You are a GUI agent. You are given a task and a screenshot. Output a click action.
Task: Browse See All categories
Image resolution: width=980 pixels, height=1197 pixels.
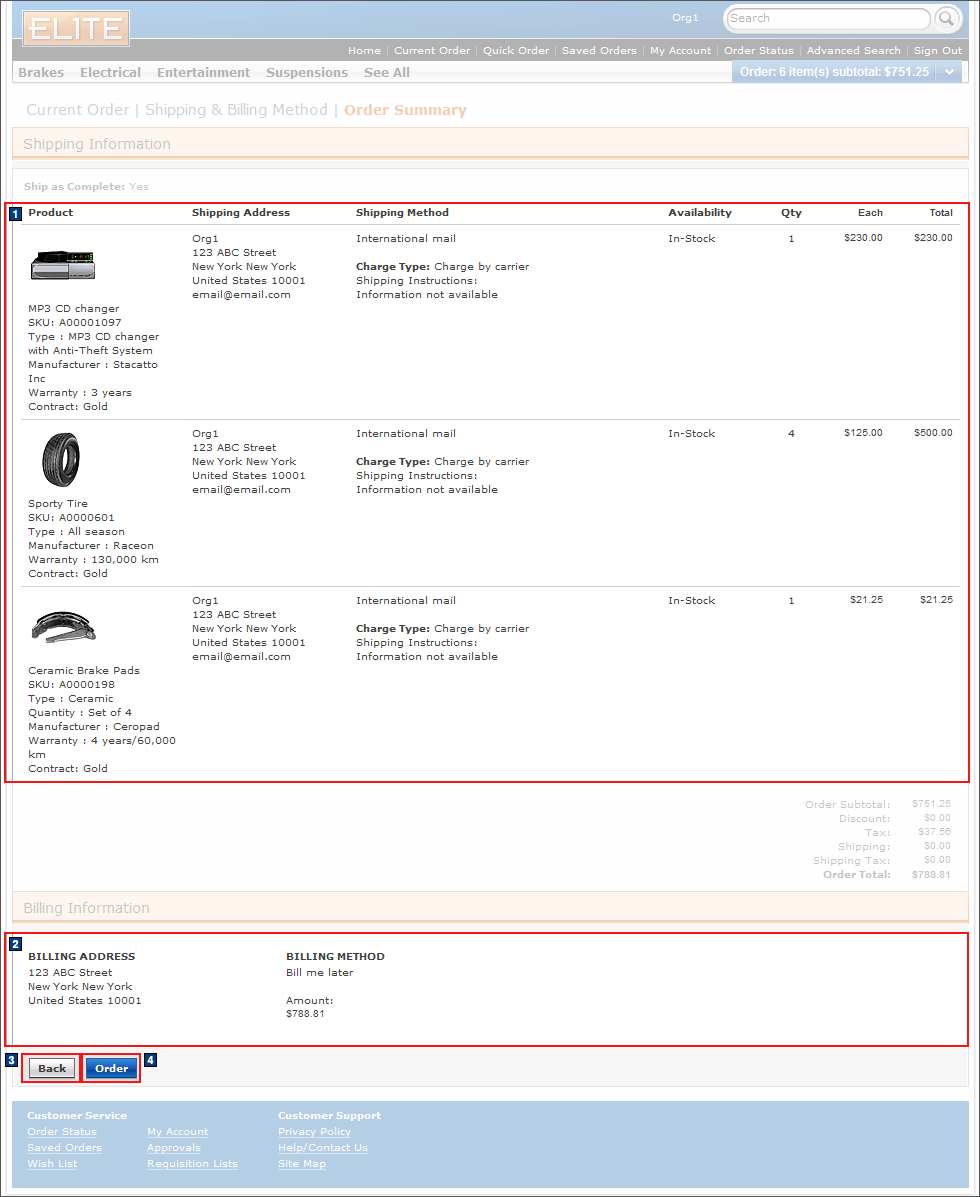(386, 71)
